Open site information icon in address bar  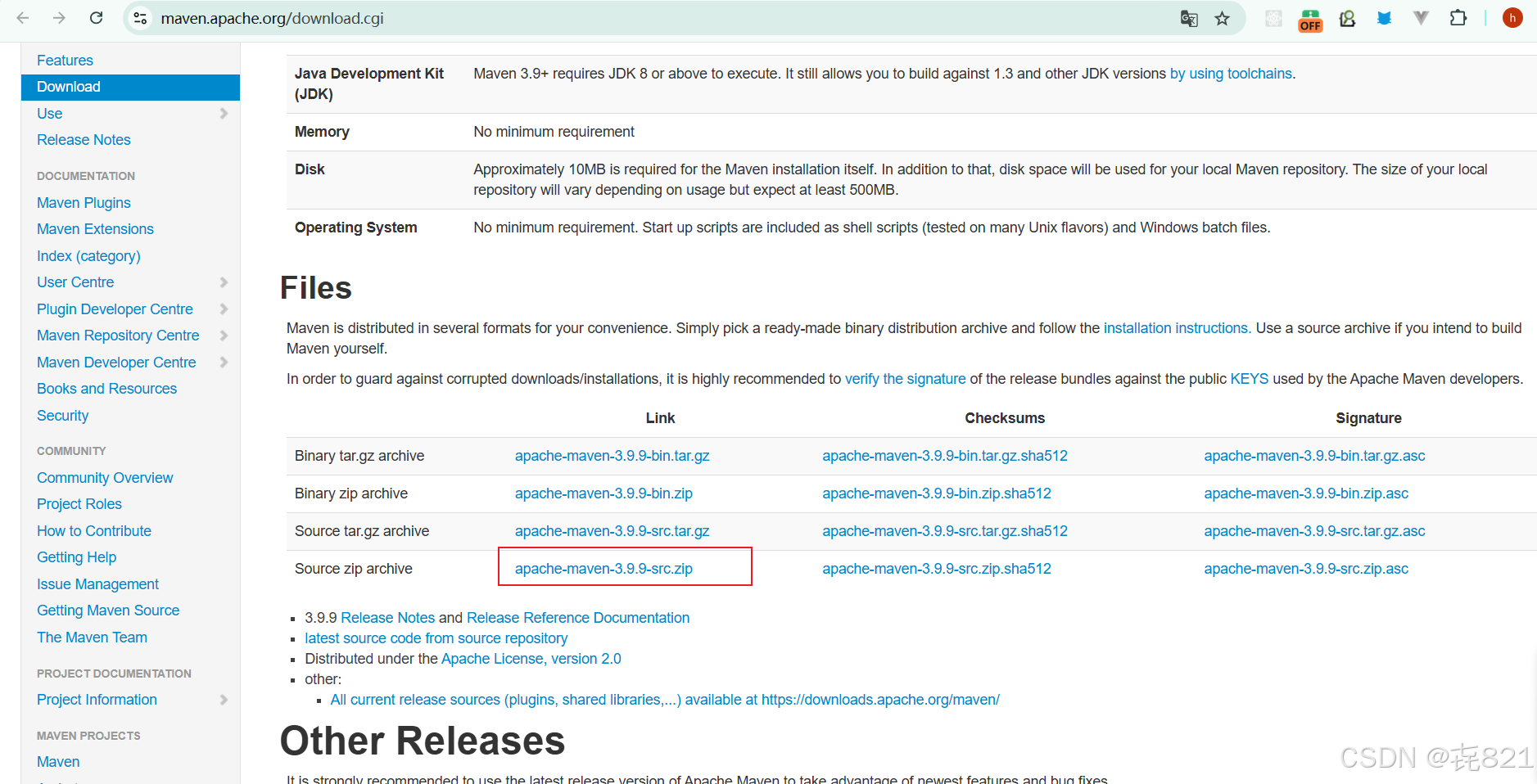(x=140, y=18)
